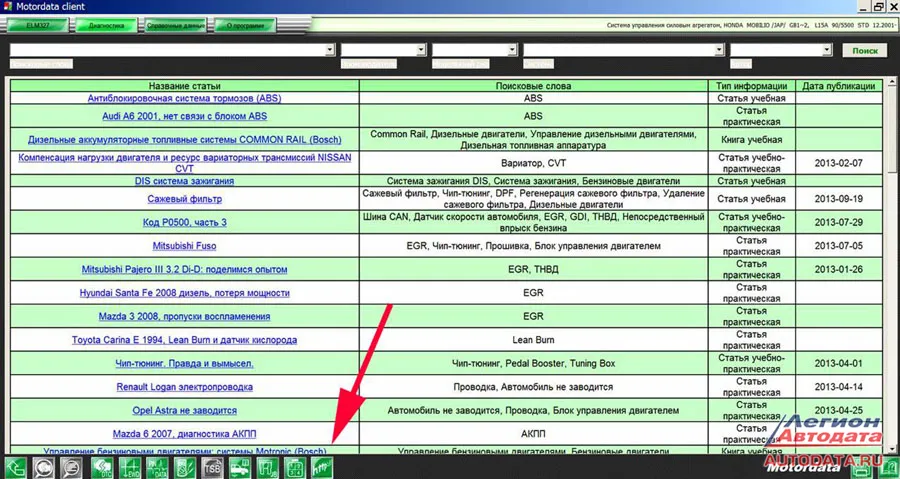Expand the second filter dropdown arrow

421,50
